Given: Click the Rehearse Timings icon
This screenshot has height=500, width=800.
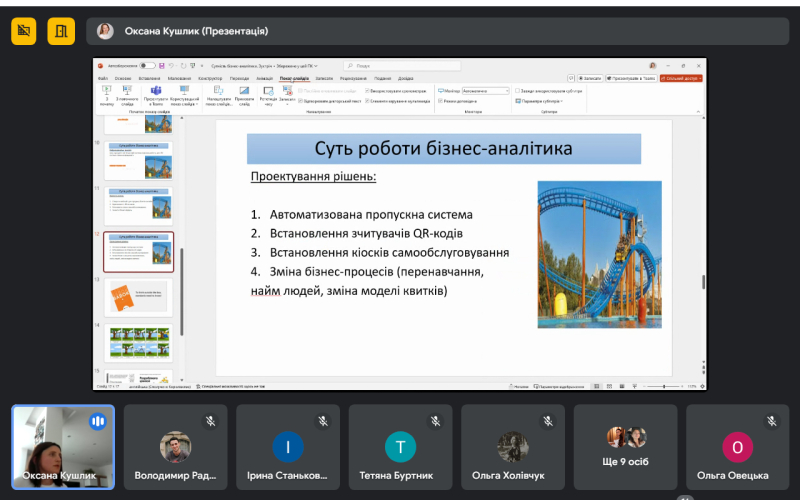Looking at the screenshot, I should tap(268, 96).
